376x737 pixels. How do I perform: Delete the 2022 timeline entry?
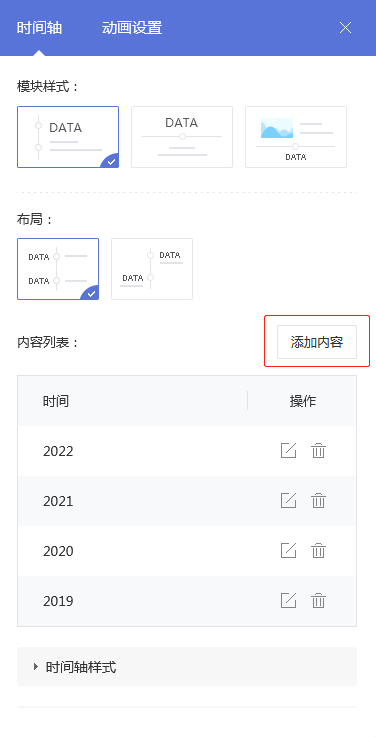pyautogui.click(x=318, y=451)
